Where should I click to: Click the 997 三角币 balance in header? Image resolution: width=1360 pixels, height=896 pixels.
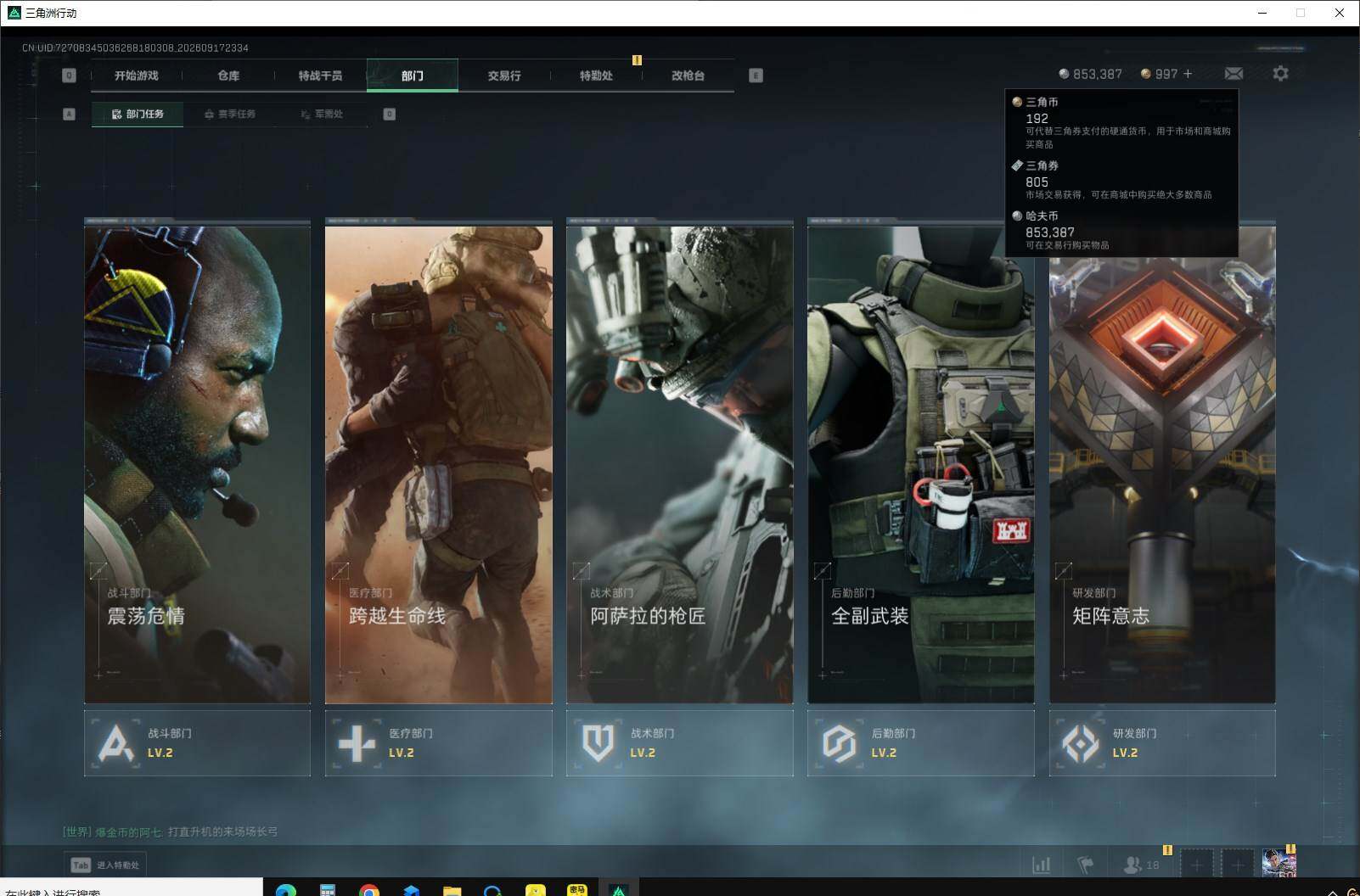tap(1159, 74)
